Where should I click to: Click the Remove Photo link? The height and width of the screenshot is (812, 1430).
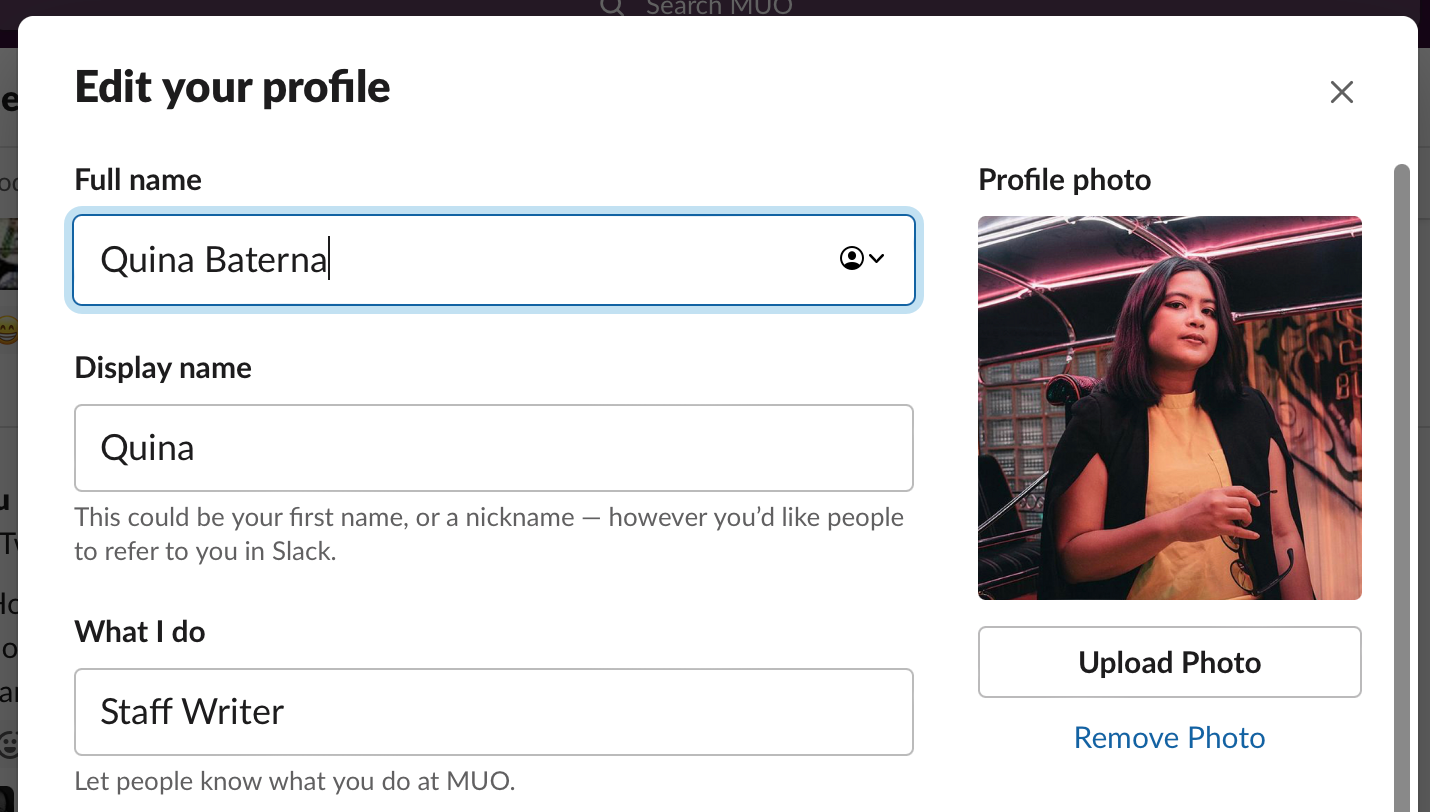pyautogui.click(x=1169, y=737)
